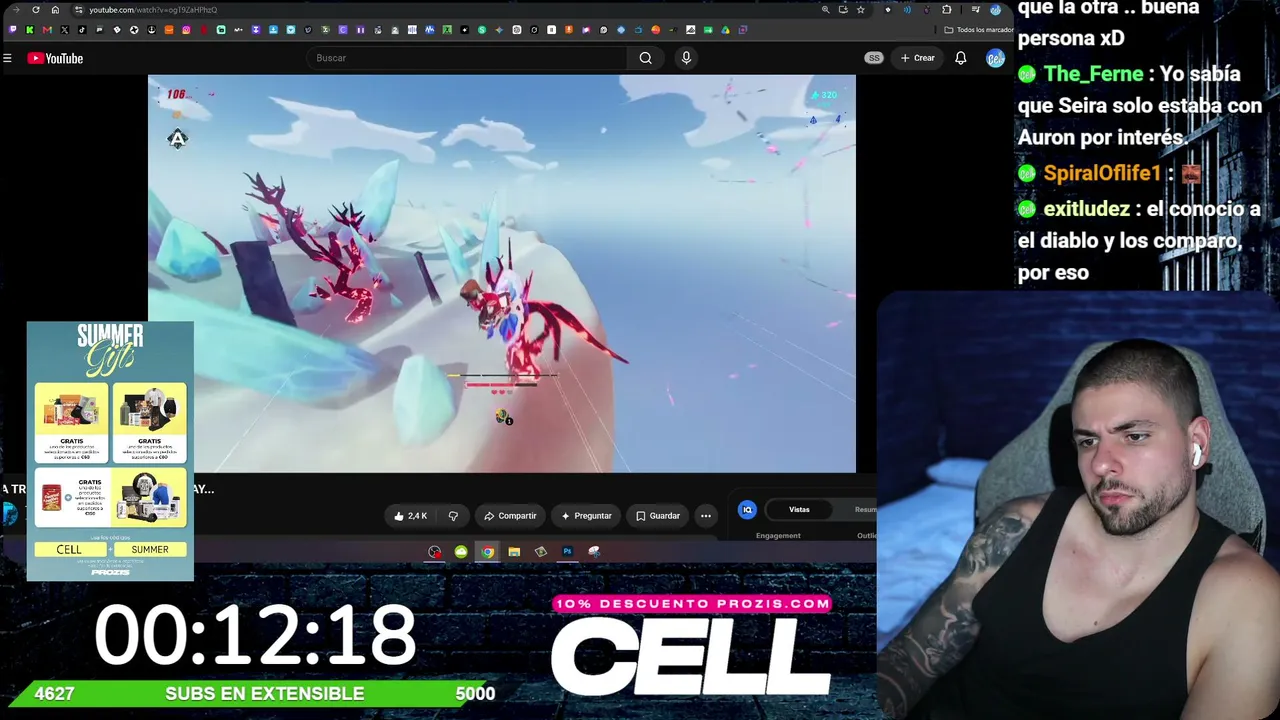Click the Preguntar button
Image resolution: width=1280 pixels, height=720 pixels.
pyautogui.click(x=586, y=516)
